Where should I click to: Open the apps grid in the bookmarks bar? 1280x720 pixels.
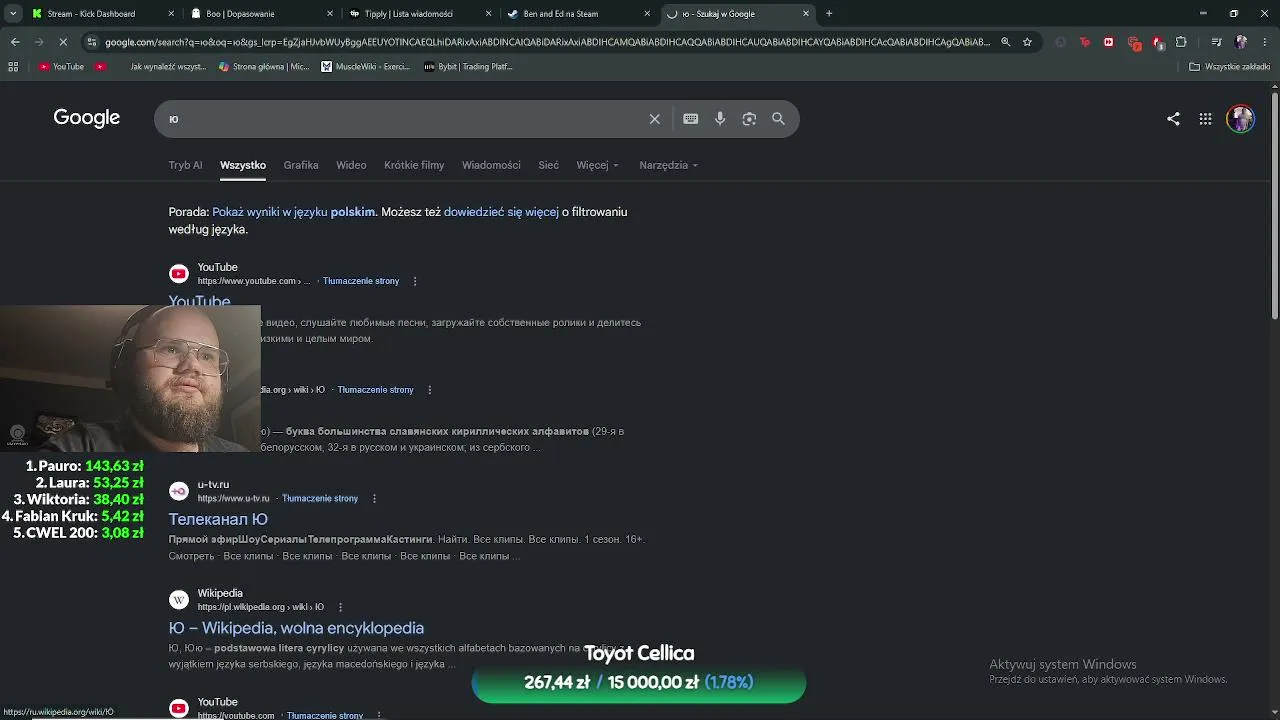point(13,67)
